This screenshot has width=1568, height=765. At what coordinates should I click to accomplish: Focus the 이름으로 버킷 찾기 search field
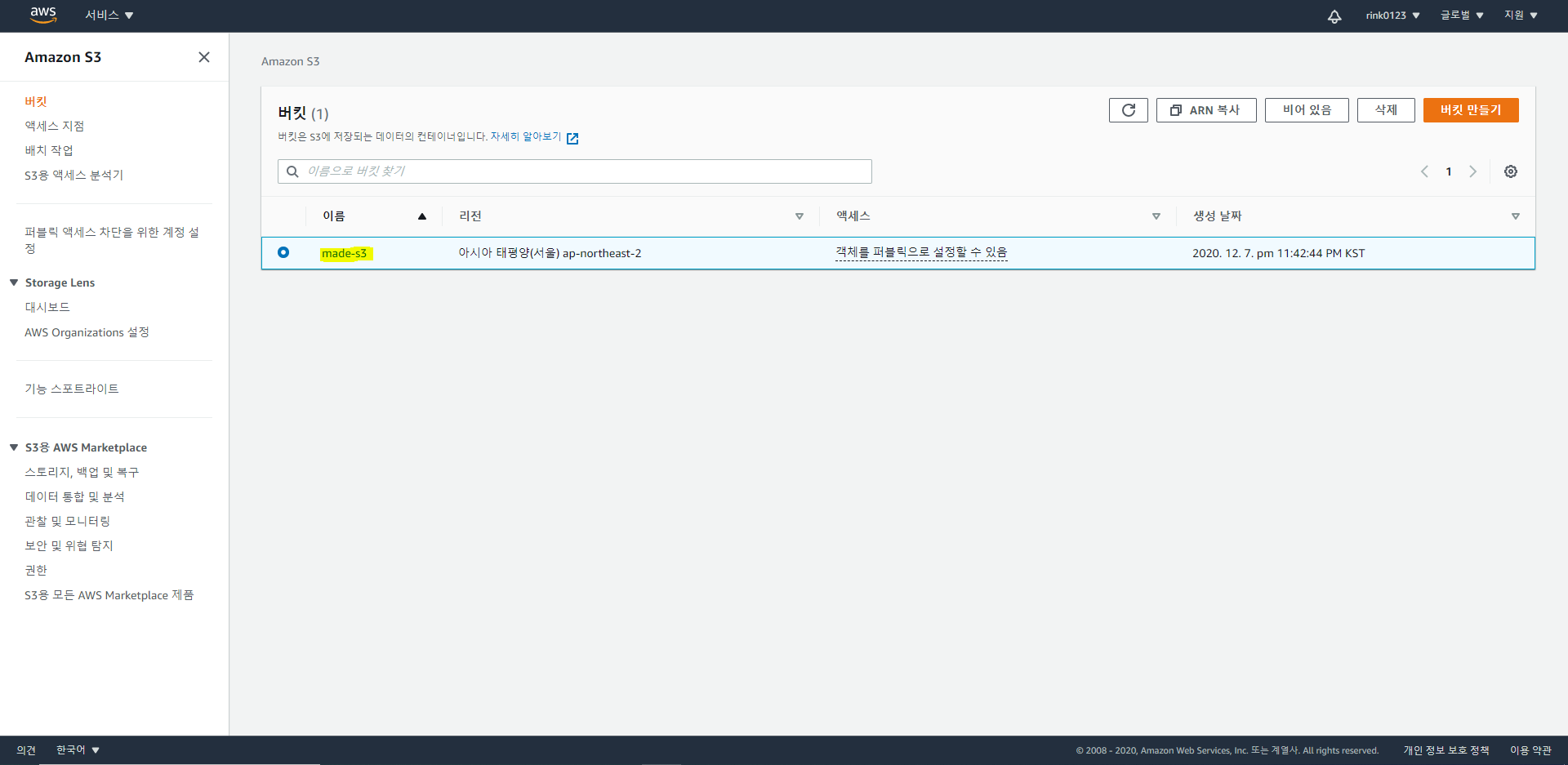tap(575, 171)
